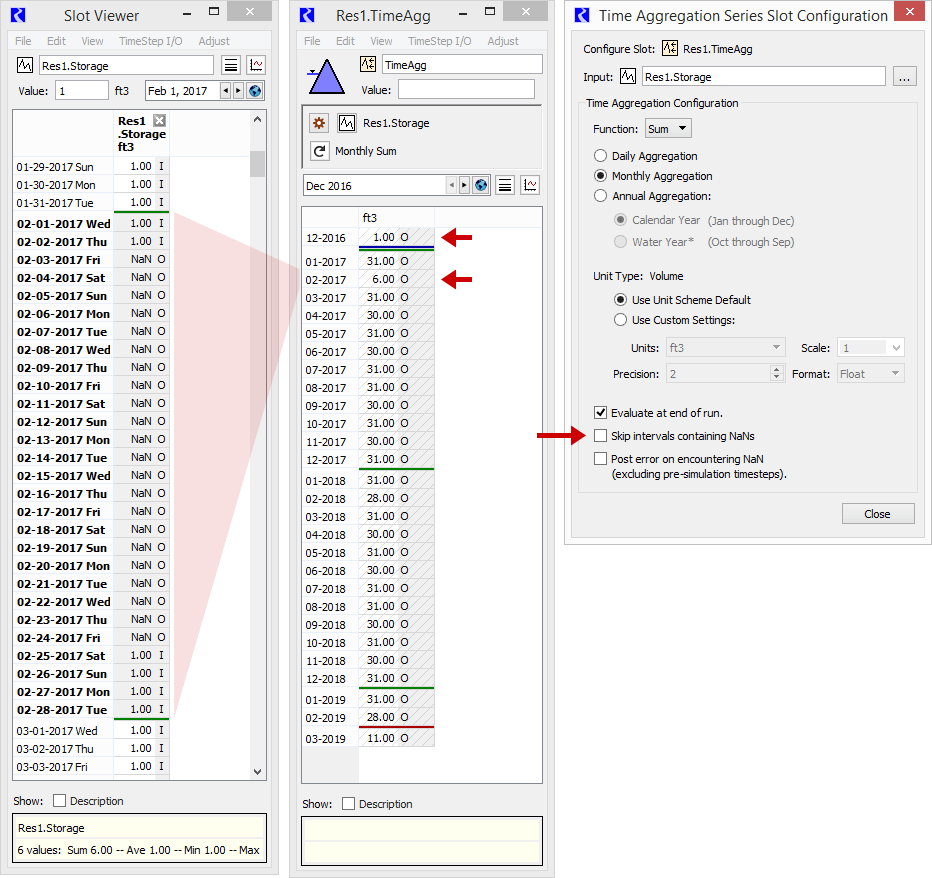Open the Units ft3 dropdown
932x878 pixels.
[725, 348]
